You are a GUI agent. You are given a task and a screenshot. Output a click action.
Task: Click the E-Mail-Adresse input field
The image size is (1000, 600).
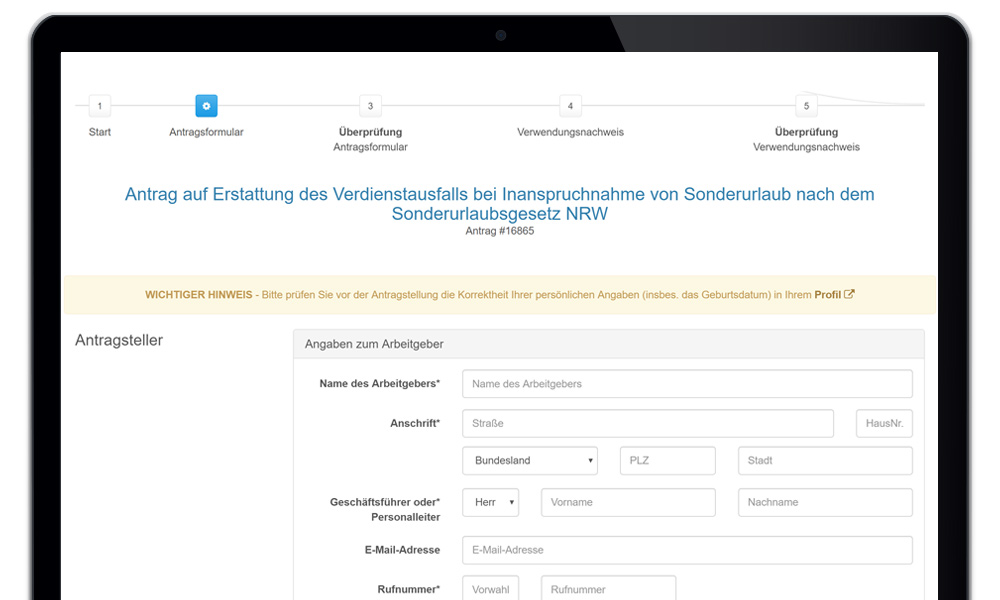(687, 550)
